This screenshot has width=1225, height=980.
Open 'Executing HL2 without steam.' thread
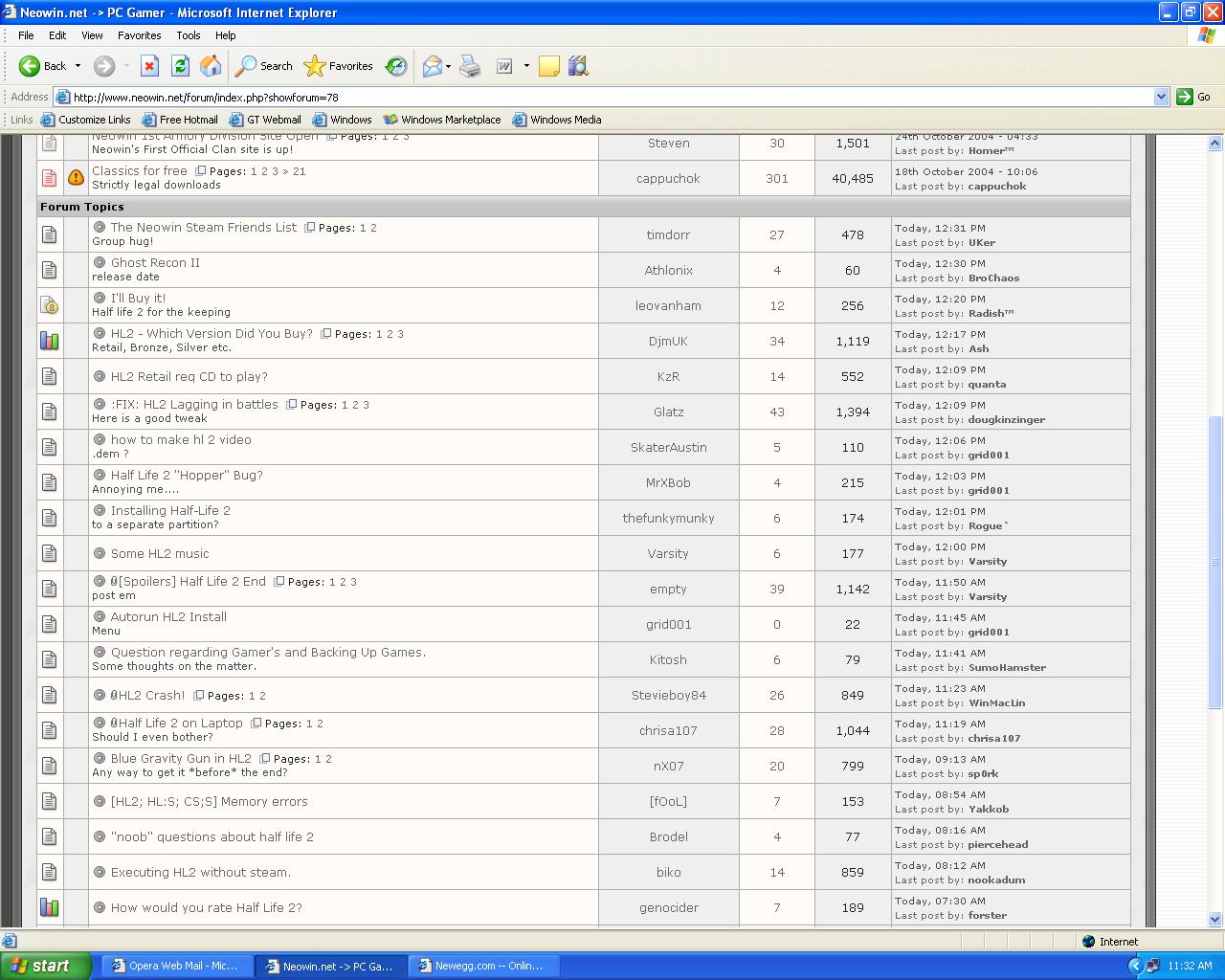tap(200, 872)
